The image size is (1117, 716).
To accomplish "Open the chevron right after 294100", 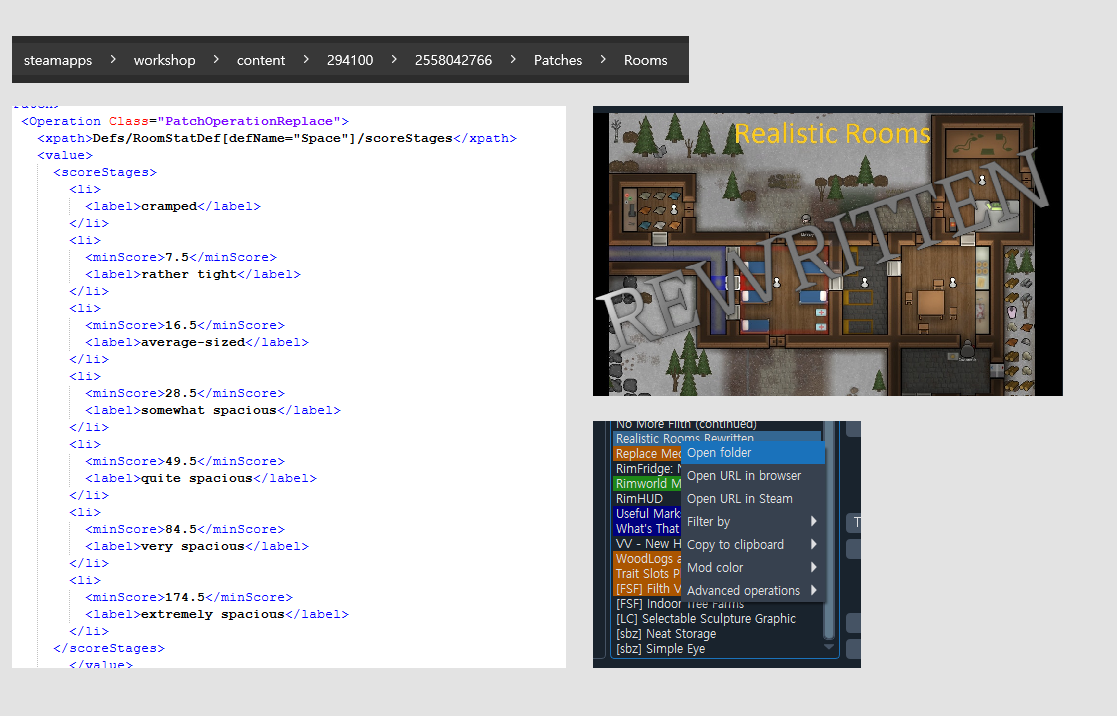I will pyautogui.click(x=394, y=60).
